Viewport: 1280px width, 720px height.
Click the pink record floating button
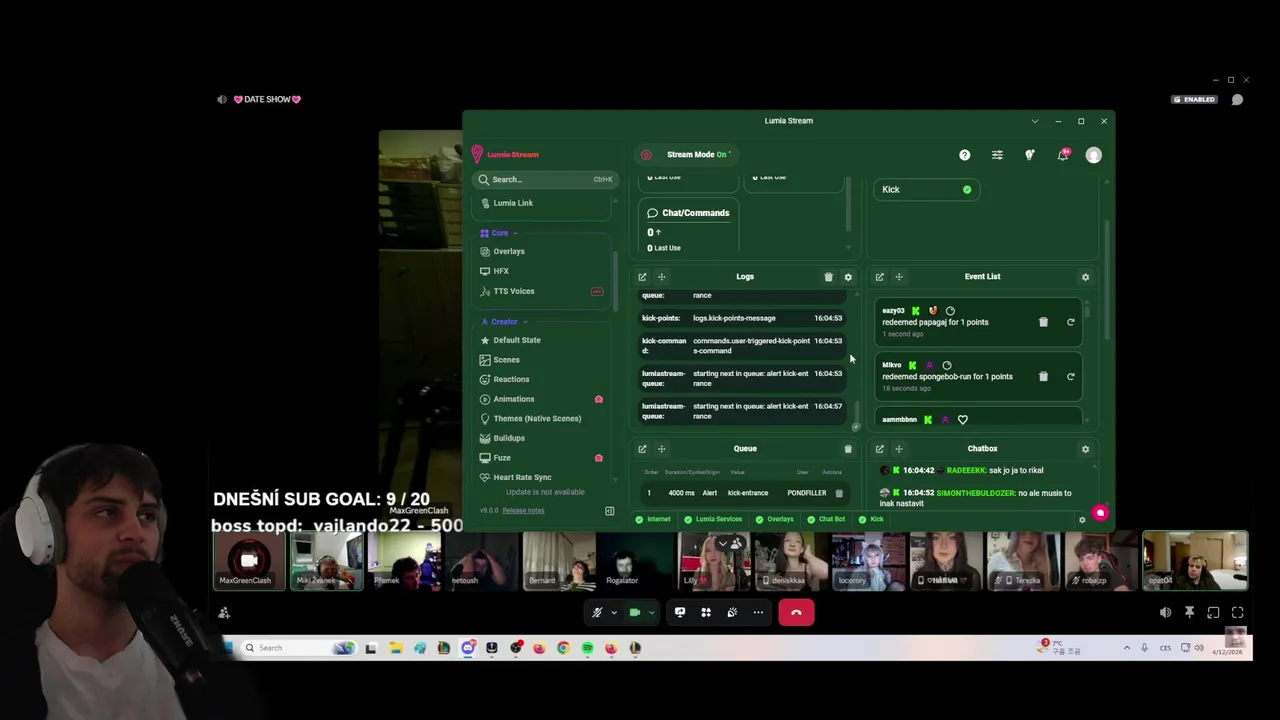pyautogui.click(x=1100, y=513)
